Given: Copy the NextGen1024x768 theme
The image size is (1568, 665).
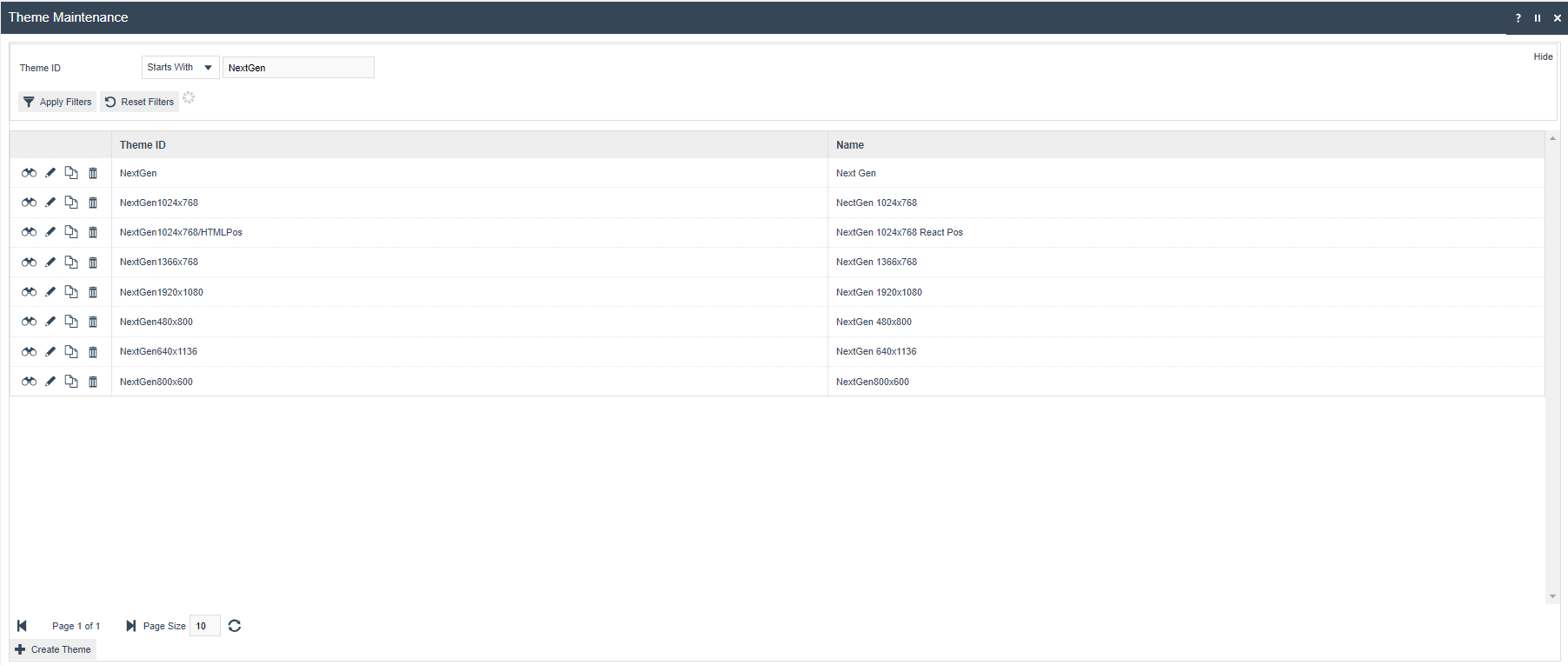Looking at the screenshot, I should [71, 203].
